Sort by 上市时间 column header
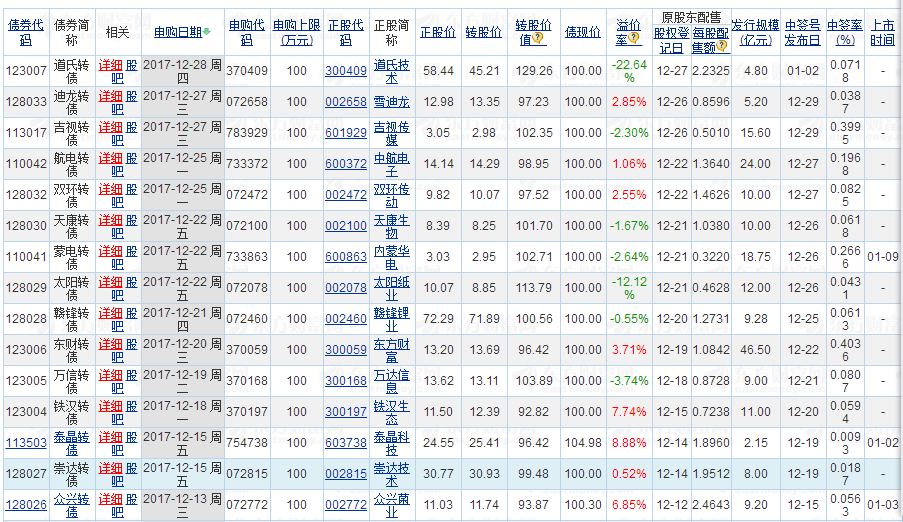Screen dimensions: 903x522 tap(882, 32)
